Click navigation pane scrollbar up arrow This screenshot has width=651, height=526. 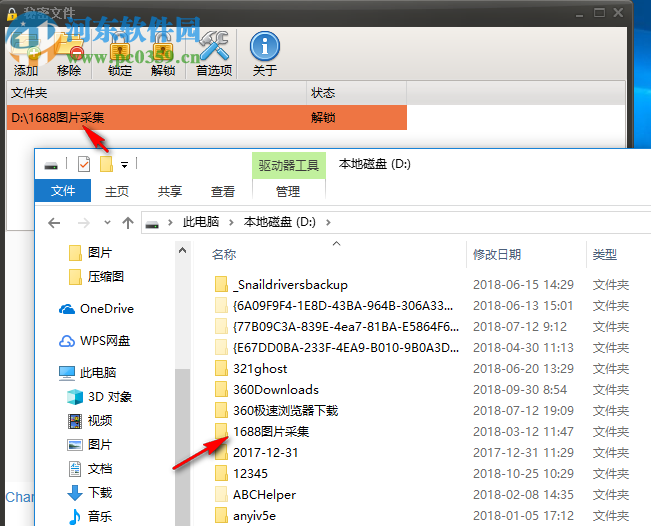pos(182,250)
